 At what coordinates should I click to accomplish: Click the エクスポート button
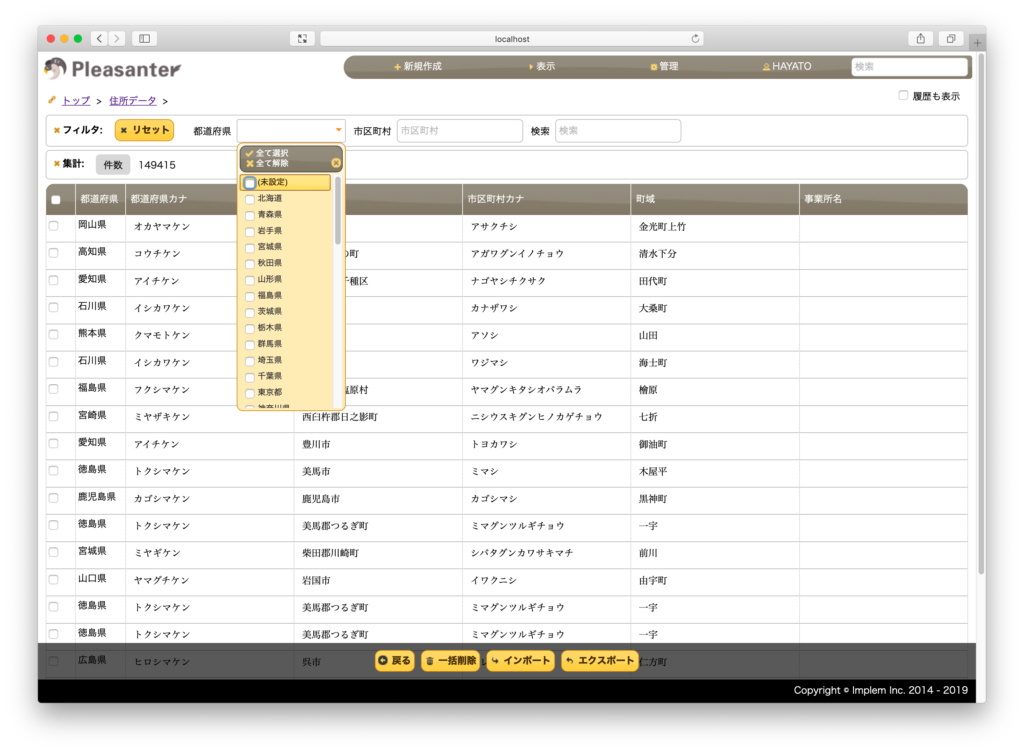click(600, 661)
